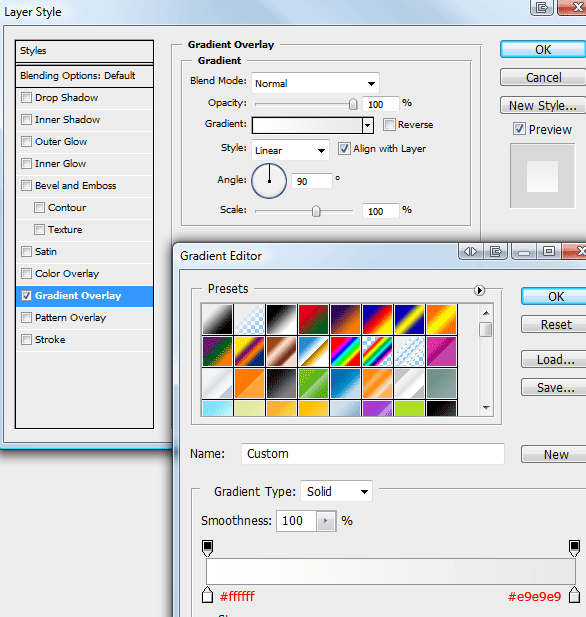This screenshot has height=617, width=586.
Task: Choose the black to white gradient preset
Action: pos(281,319)
